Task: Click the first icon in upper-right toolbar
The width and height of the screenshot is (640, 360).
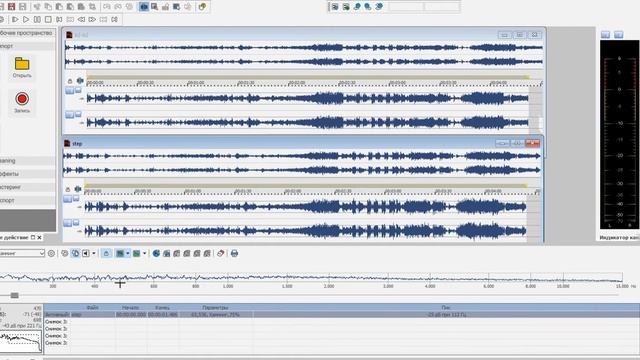Action: 335,7
